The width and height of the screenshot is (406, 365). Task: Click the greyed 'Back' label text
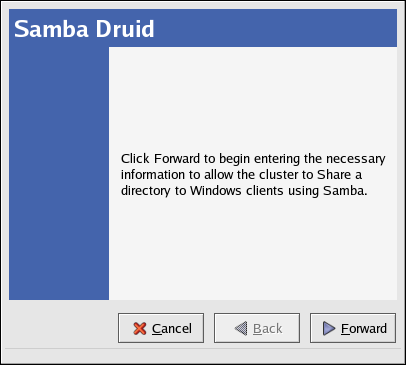point(267,329)
